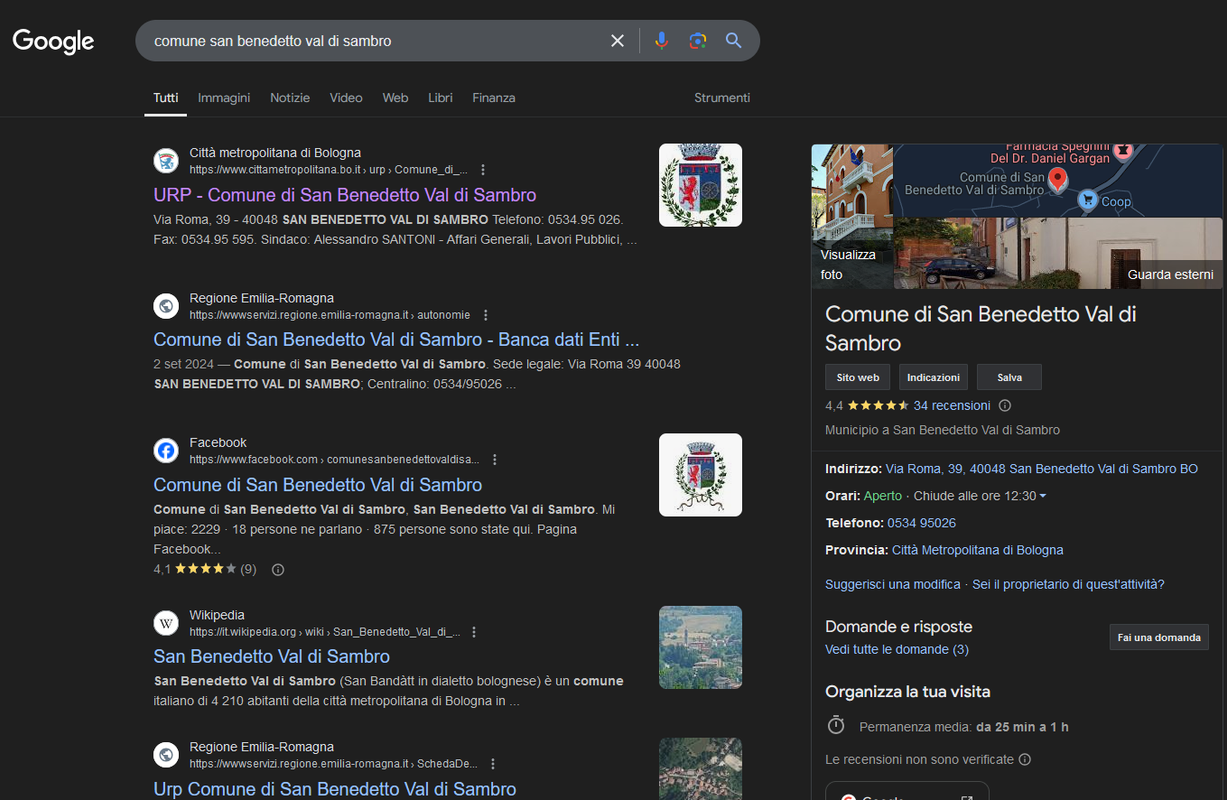Image resolution: width=1227 pixels, height=800 pixels.
Task: Select the Tutti tab
Action: [166, 98]
